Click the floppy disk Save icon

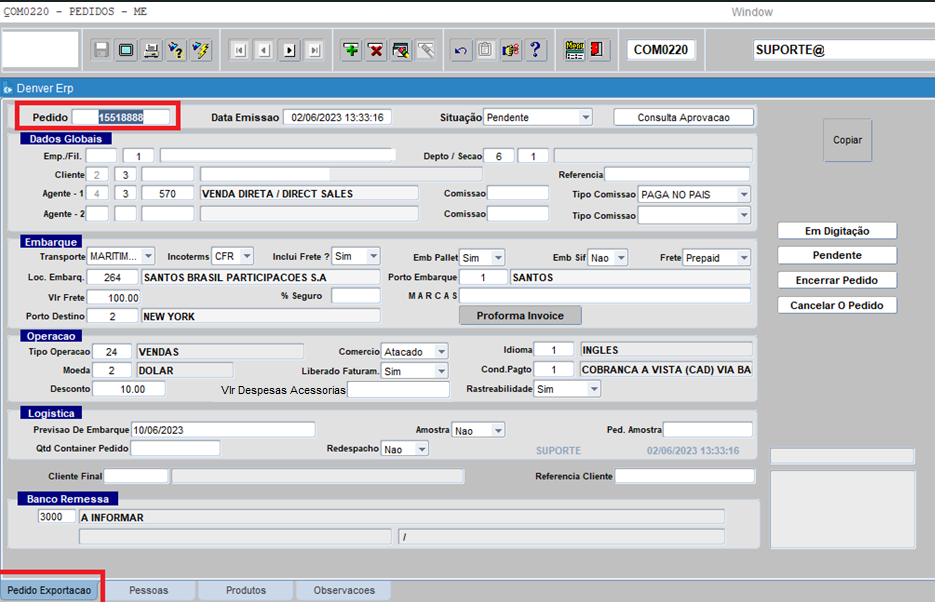coord(101,50)
